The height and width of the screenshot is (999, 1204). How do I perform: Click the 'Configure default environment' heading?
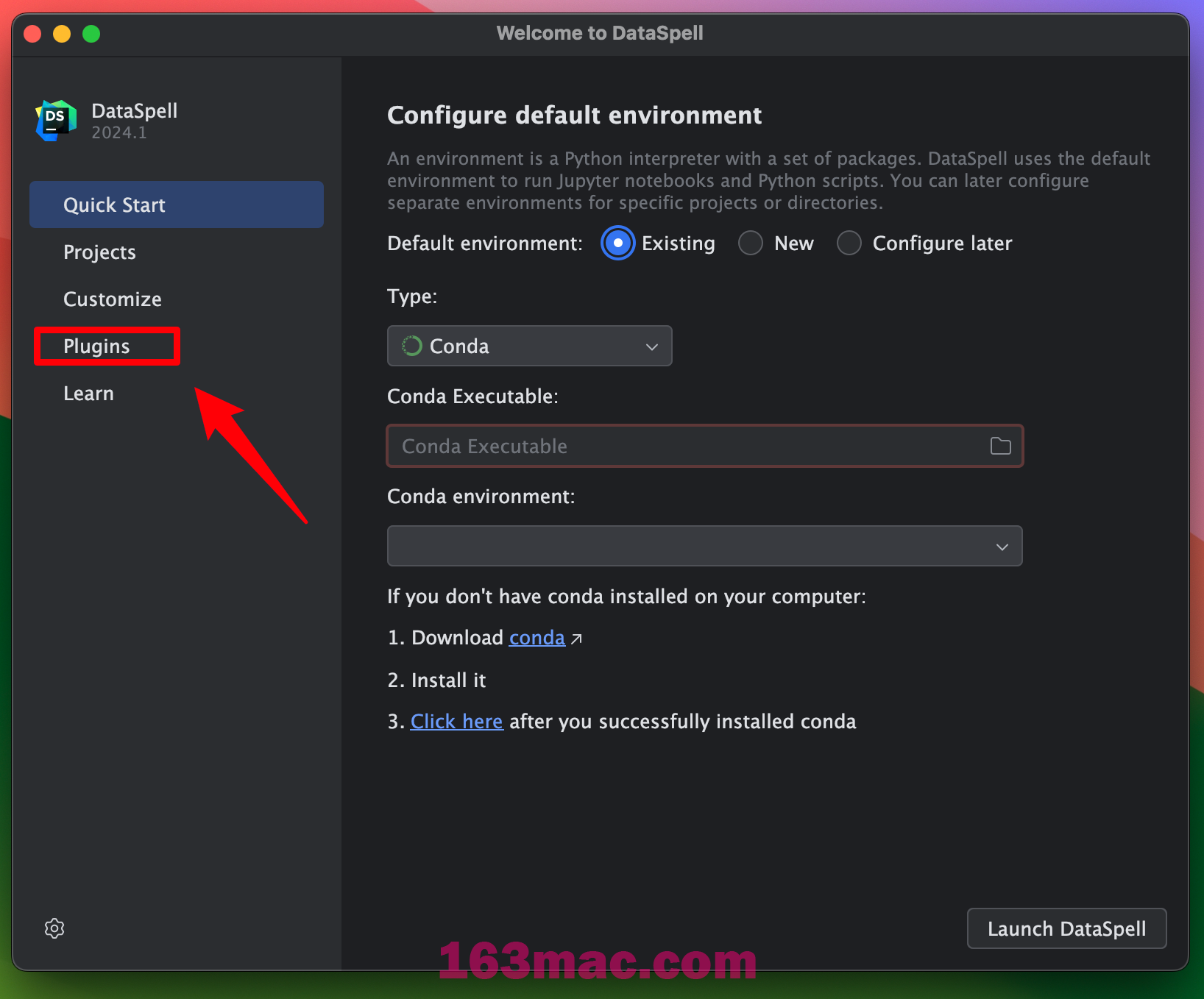pos(574,115)
